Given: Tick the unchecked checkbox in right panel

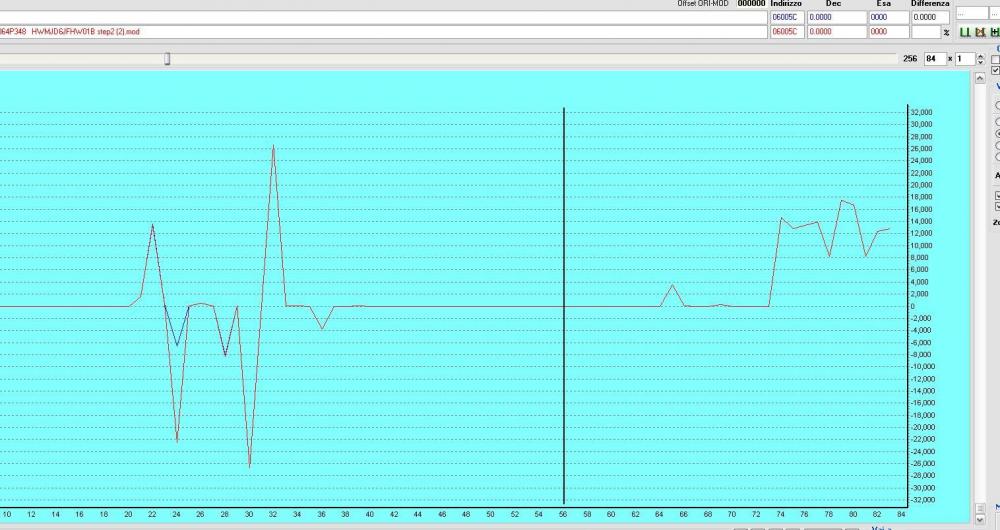Looking at the screenshot, I should (996, 59).
